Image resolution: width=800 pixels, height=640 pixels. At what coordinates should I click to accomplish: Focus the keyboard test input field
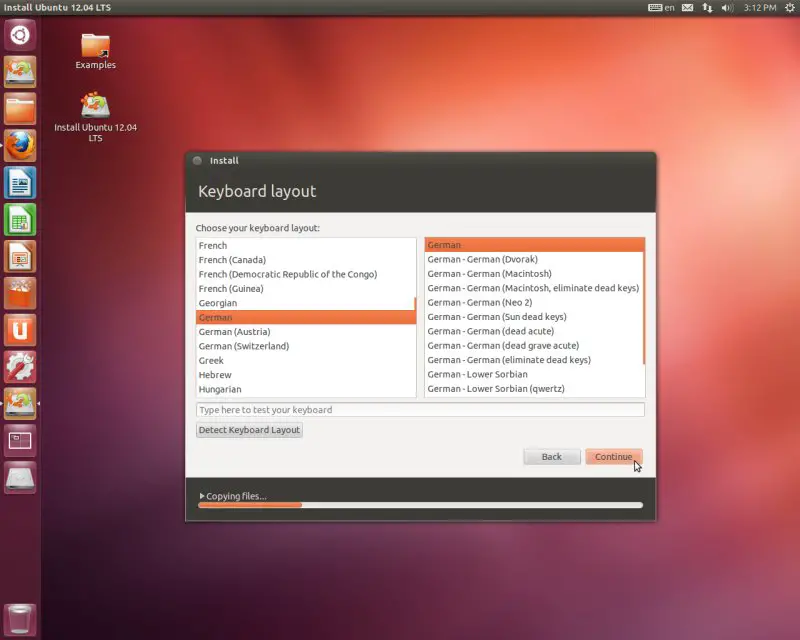pyautogui.click(x=420, y=410)
